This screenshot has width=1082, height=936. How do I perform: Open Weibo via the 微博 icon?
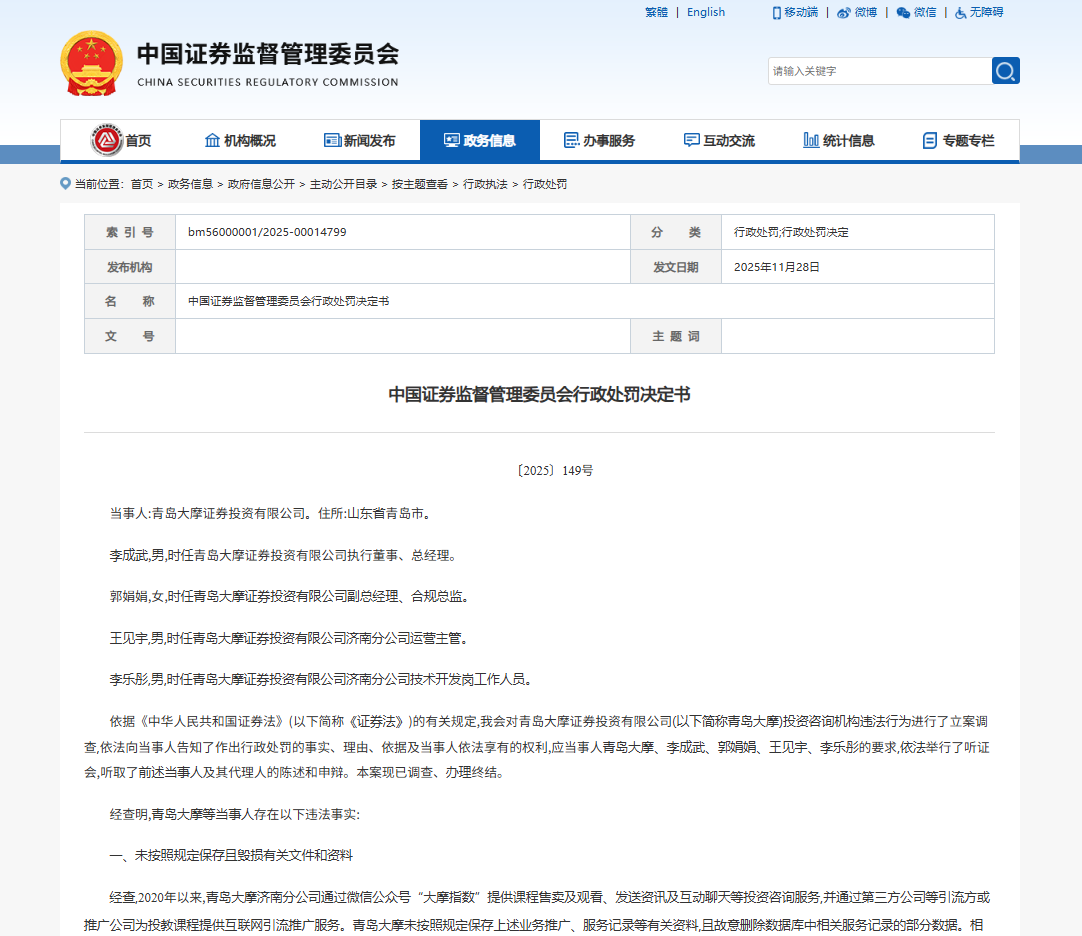843,12
